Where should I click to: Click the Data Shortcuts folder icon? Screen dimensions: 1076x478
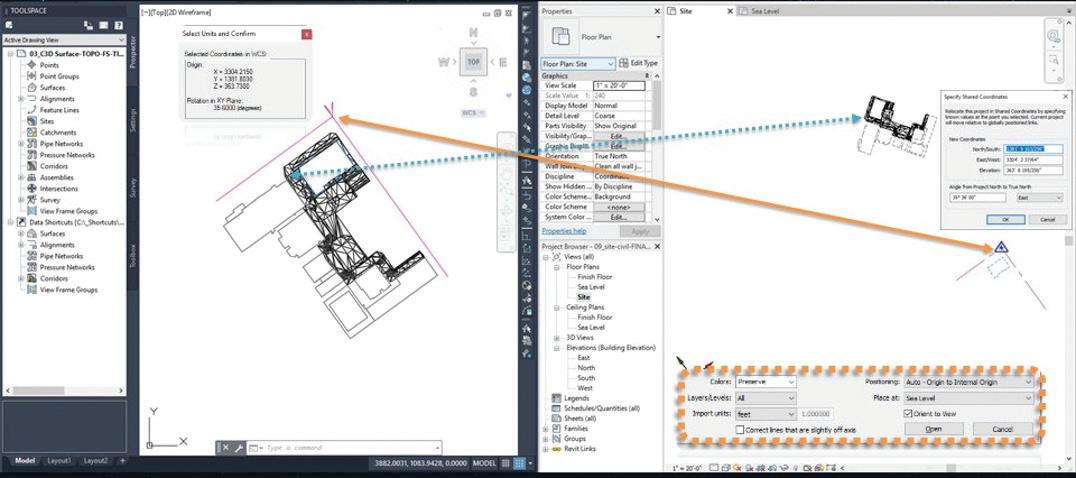coord(21,222)
